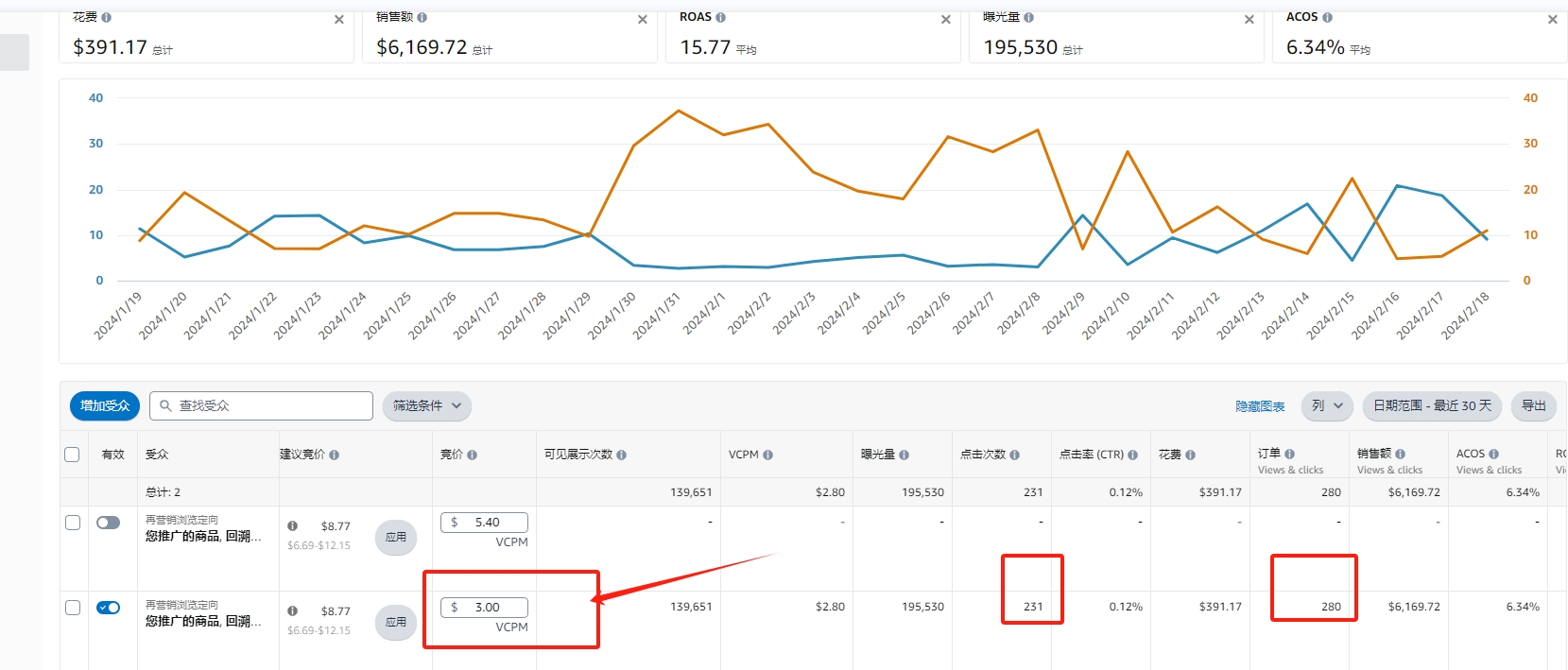This screenshot has height=670, width=1568.
Task: Click info icon in 曝光量 table column header
Action: point(905,455)
